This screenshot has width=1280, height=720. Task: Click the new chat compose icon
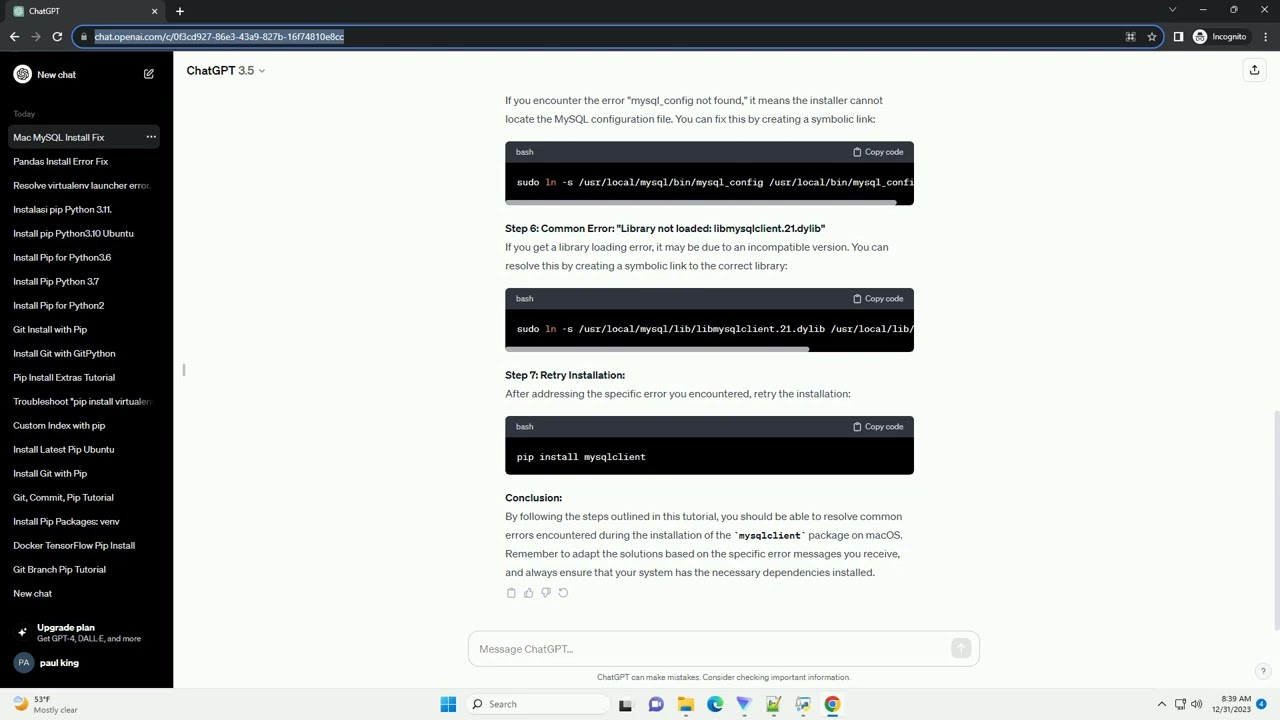(149, 74)
